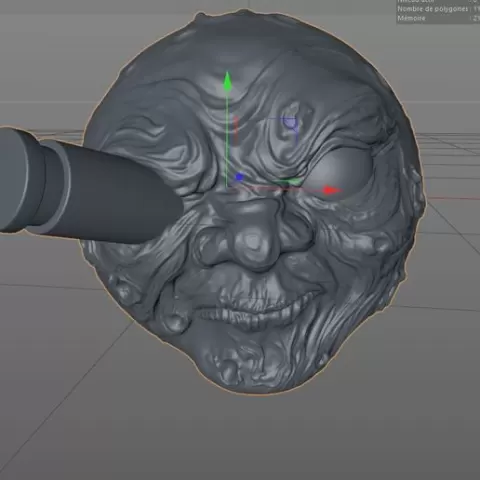Click the gizmo origin where the axes meet

(228, 188)
